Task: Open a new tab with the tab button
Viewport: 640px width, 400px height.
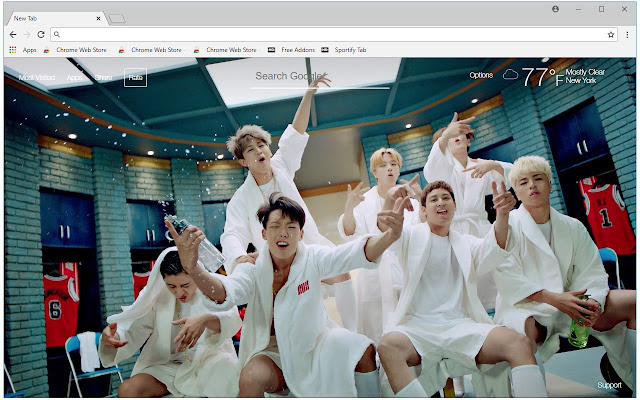Action: [117, 19]
